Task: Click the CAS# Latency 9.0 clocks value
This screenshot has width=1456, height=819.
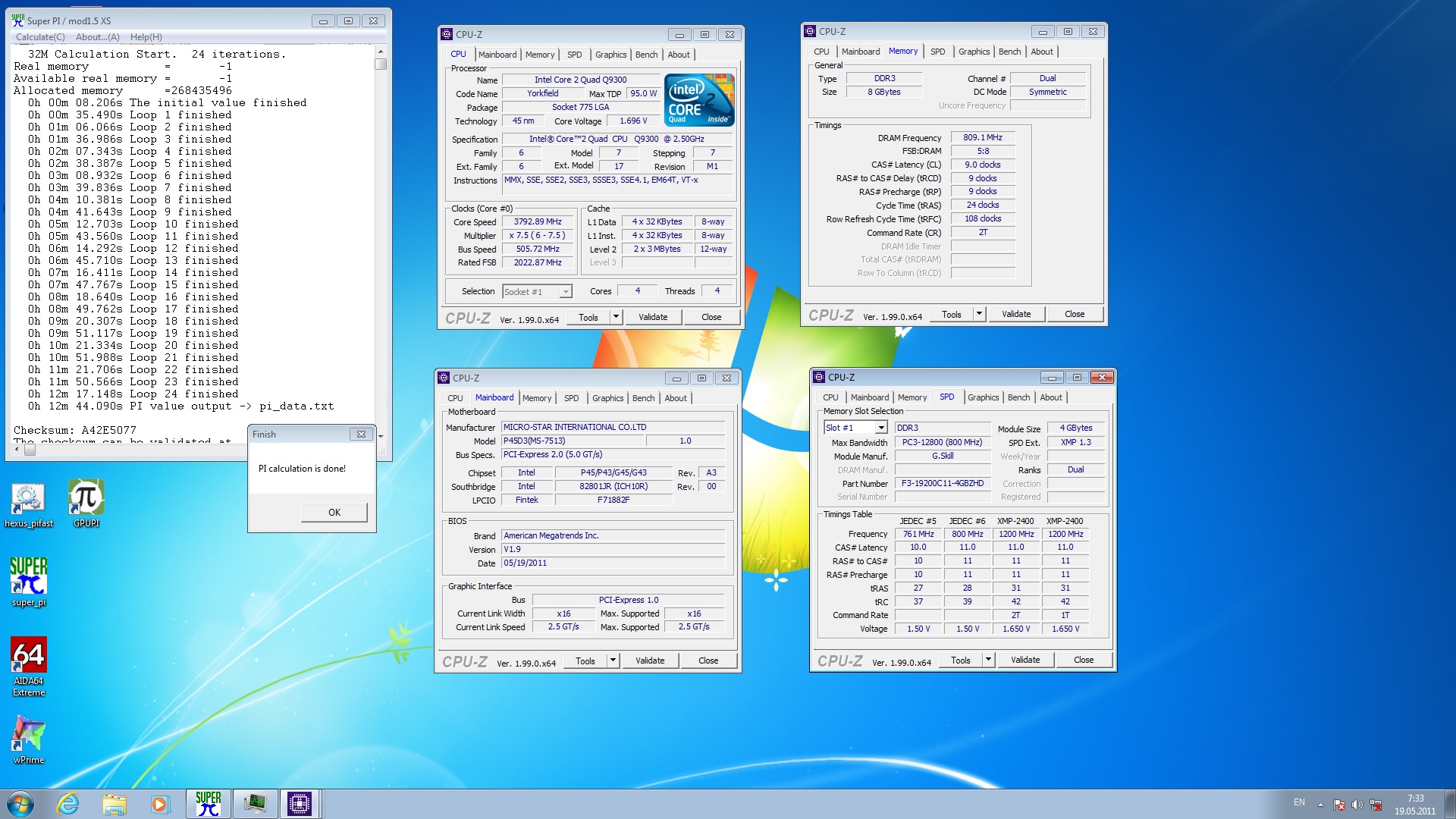Action: point(983,165)
